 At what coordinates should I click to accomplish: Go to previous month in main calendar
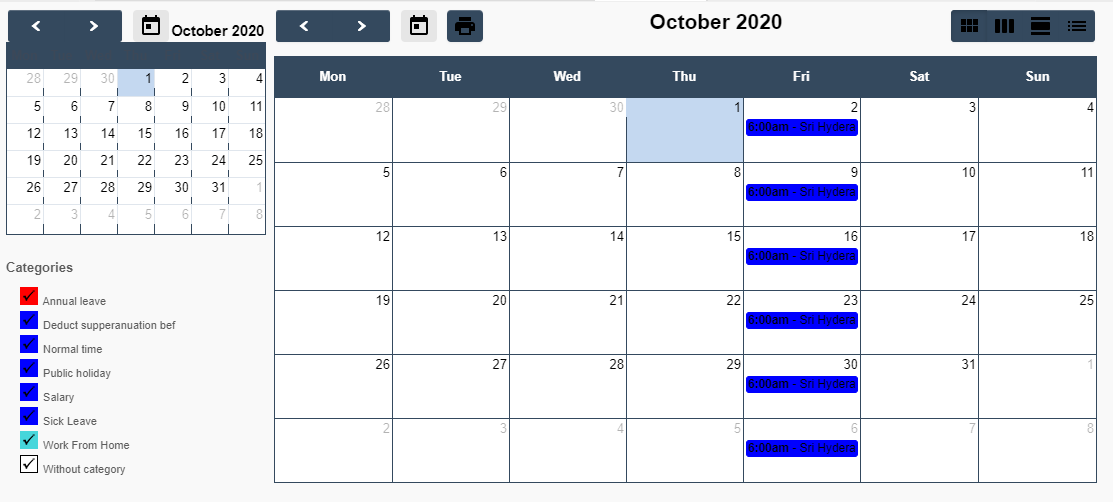click(x=305, y=26)
